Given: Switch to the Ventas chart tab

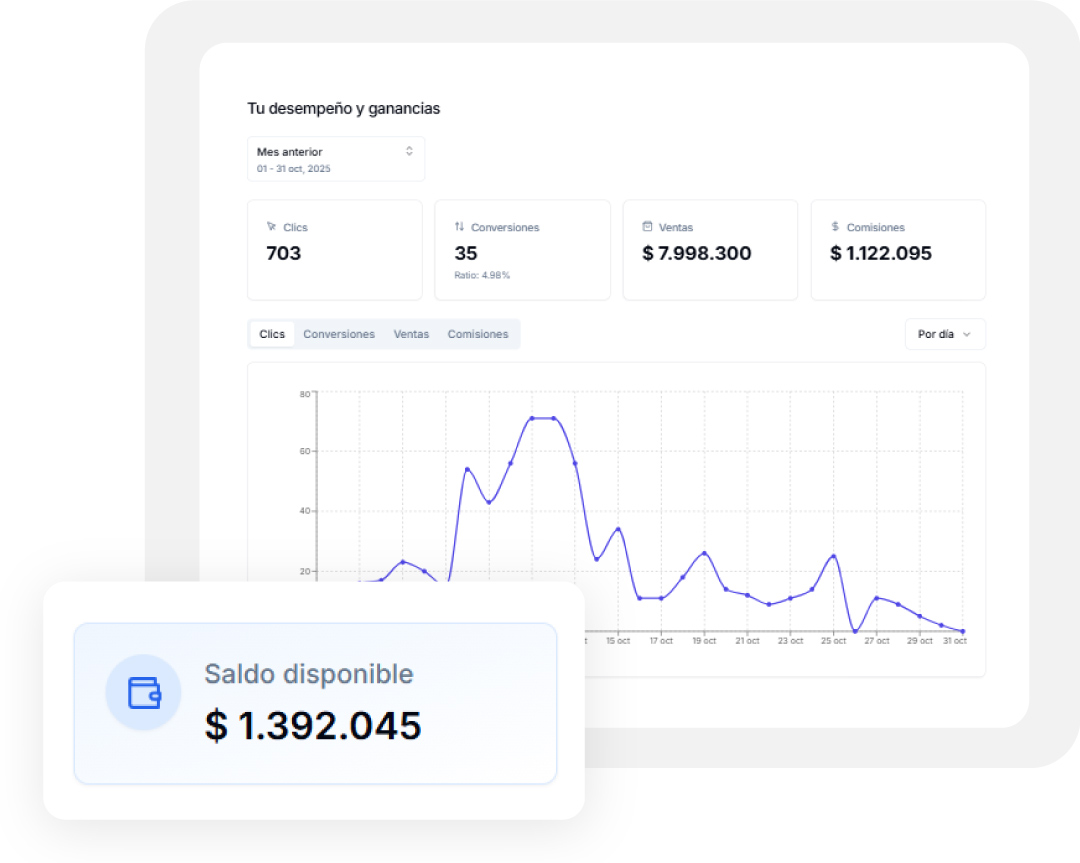Looking at the screenshot, I should (x=411, y=334).
